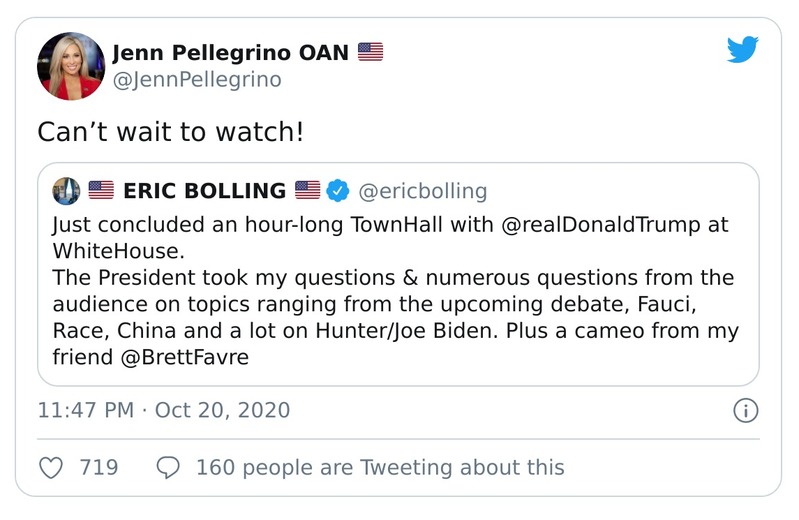
Task: Click Eric Bolling's blue verified badge
Action: (x=338, y=190)
